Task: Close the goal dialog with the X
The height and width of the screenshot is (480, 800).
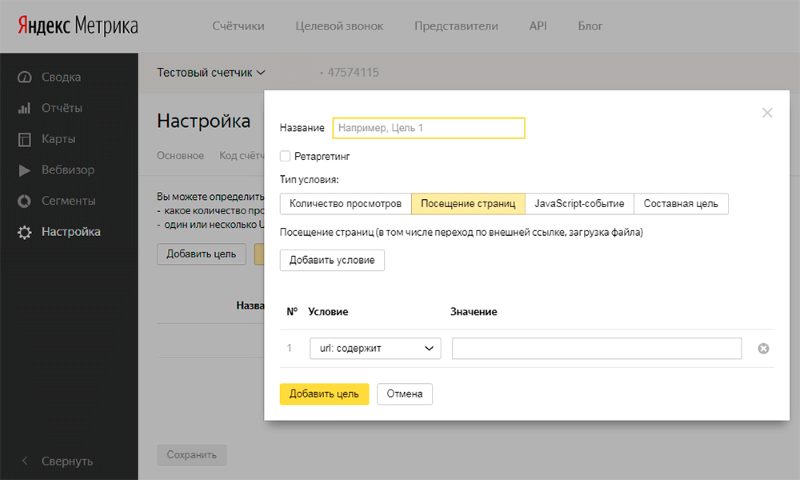Action: [767, 113]
